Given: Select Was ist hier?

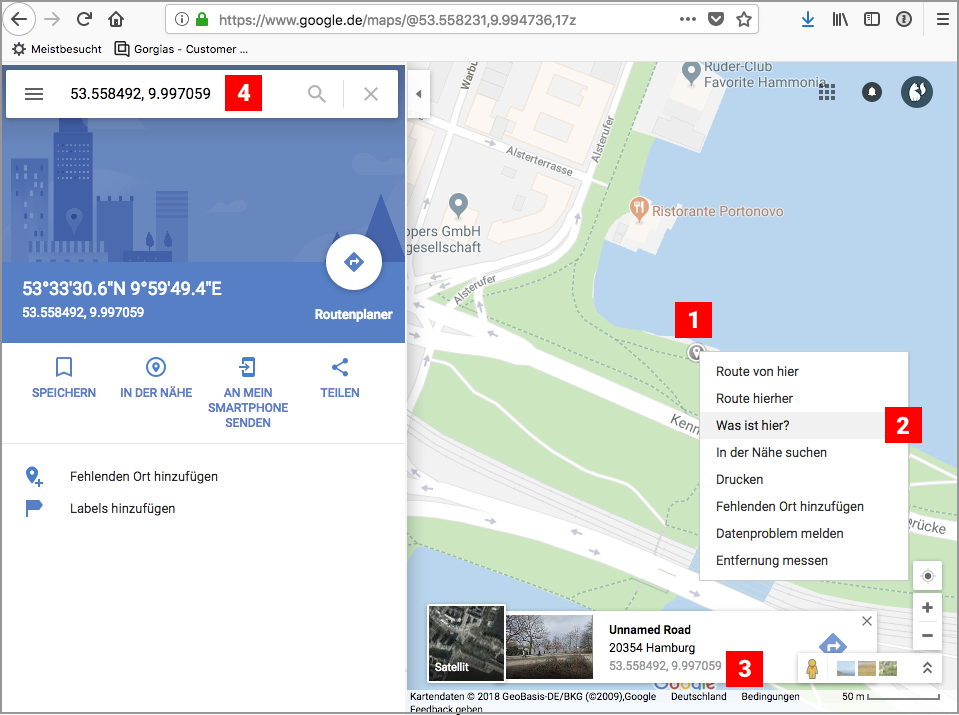Looking at the screenshot, I should [x=803, y=425].
